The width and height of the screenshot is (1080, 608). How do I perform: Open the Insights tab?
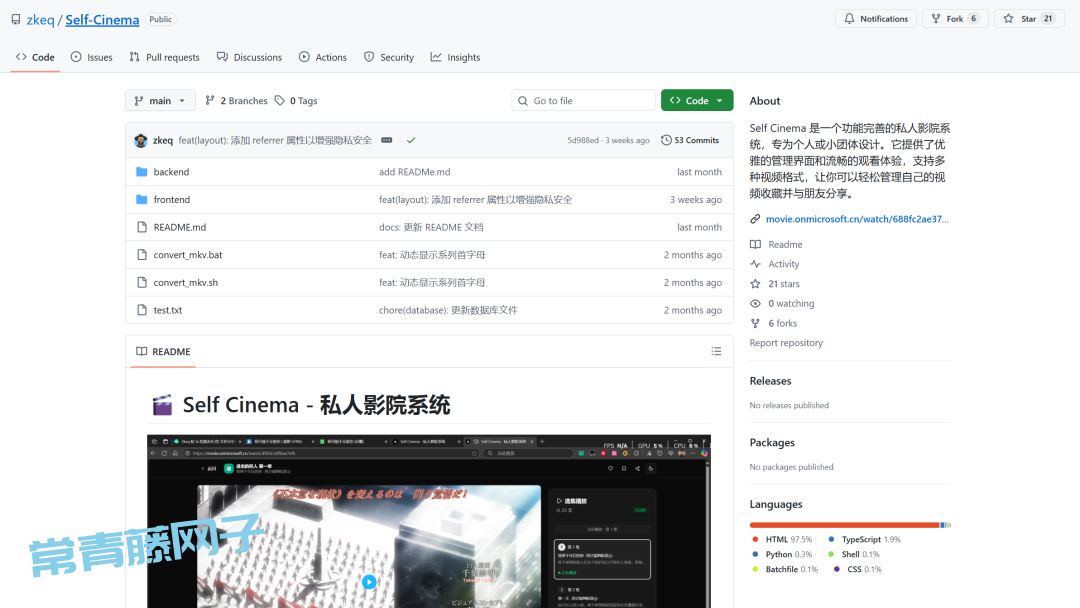click(455, 58)
